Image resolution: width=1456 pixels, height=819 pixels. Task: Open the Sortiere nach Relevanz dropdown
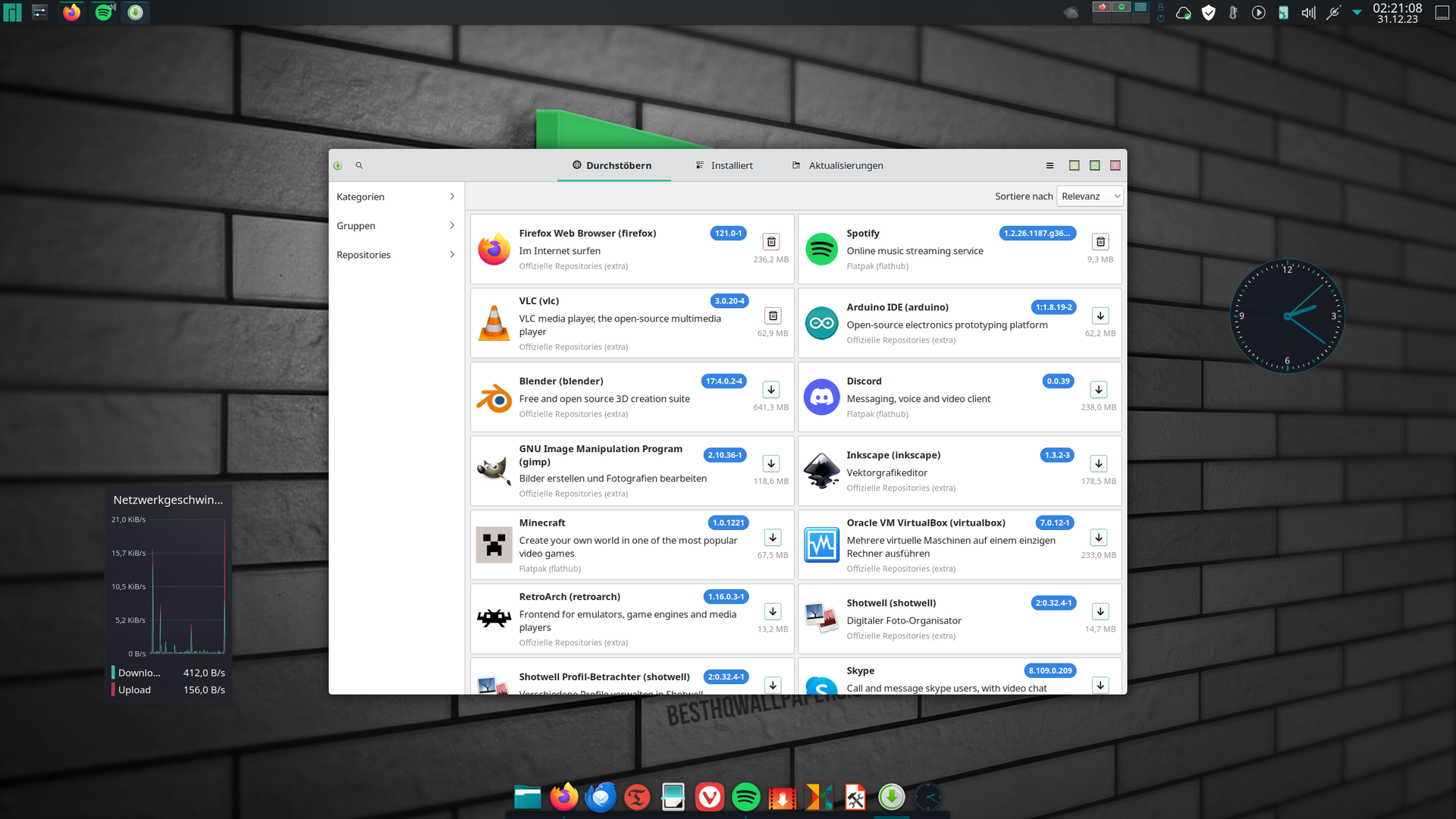[x=1090, y=196]
